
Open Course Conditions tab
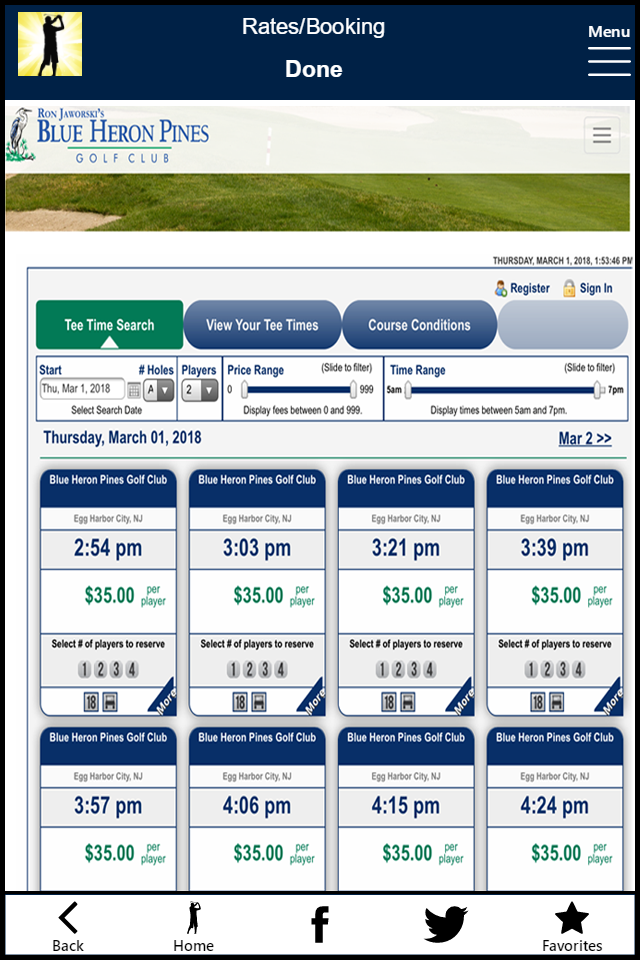tap(419, 324)
